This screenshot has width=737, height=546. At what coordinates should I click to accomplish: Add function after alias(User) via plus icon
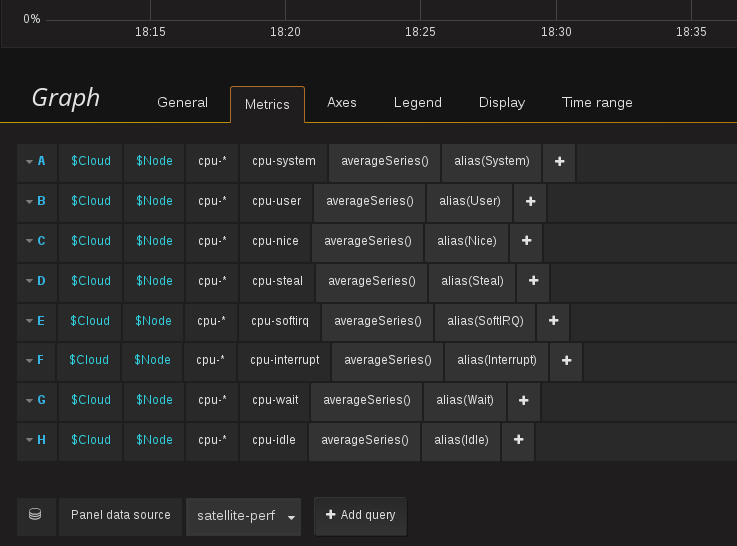pyautogui.click(x=530, y=202)
